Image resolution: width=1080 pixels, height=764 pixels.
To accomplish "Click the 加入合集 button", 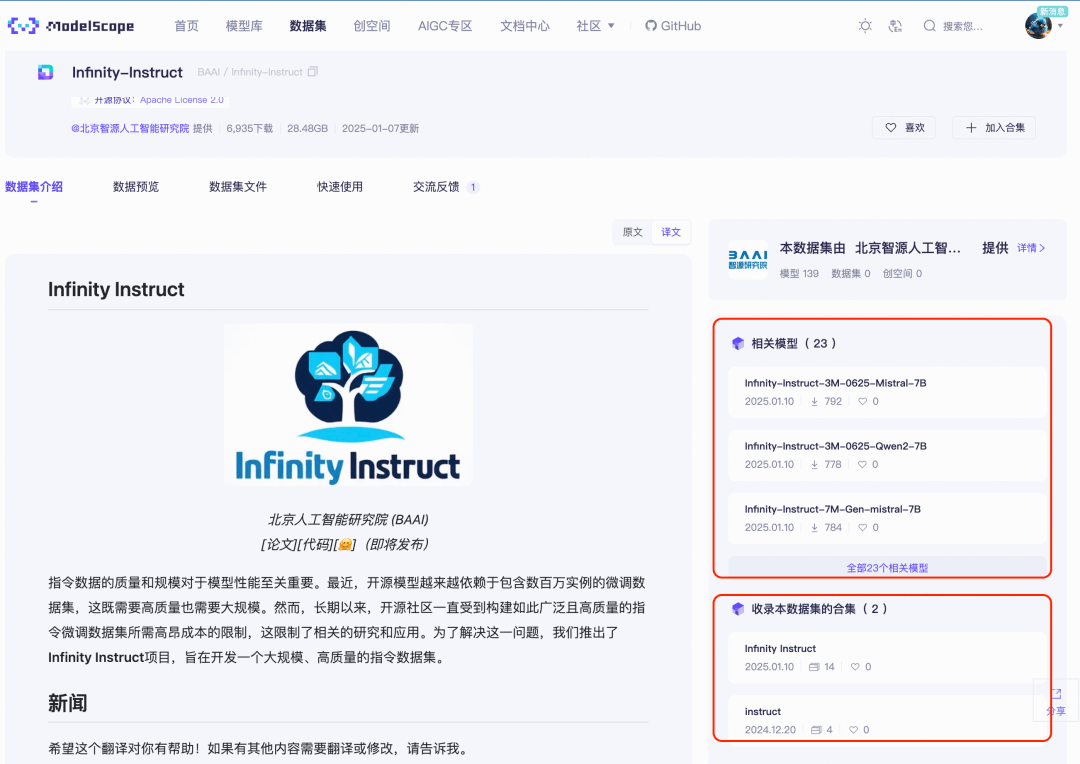I will (994, 127).
